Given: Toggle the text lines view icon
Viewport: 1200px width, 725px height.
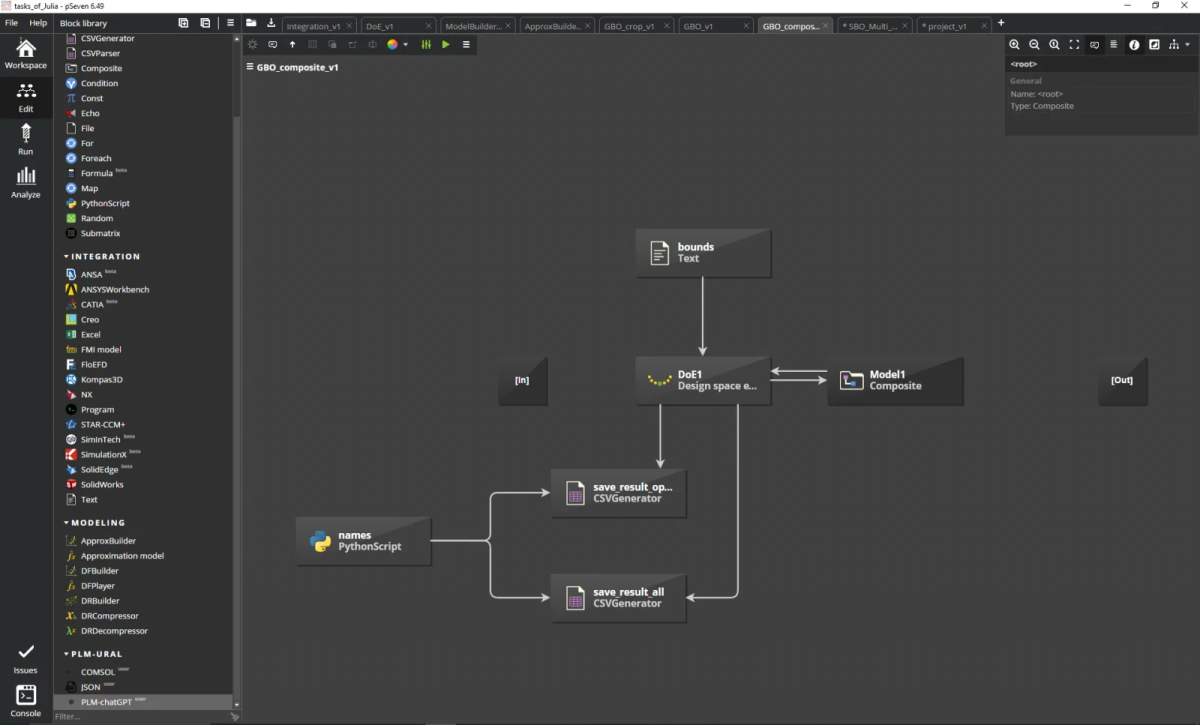Looking at the screenshot, I should tap(1114, 44).
